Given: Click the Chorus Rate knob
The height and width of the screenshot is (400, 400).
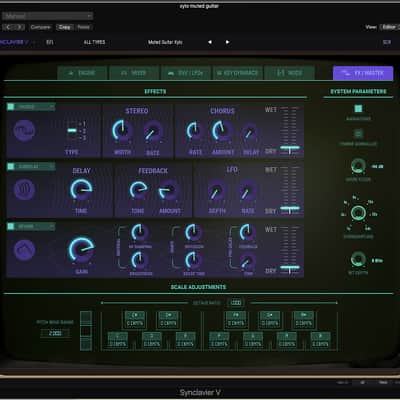Looking at the screenshot, I should 195,130.
